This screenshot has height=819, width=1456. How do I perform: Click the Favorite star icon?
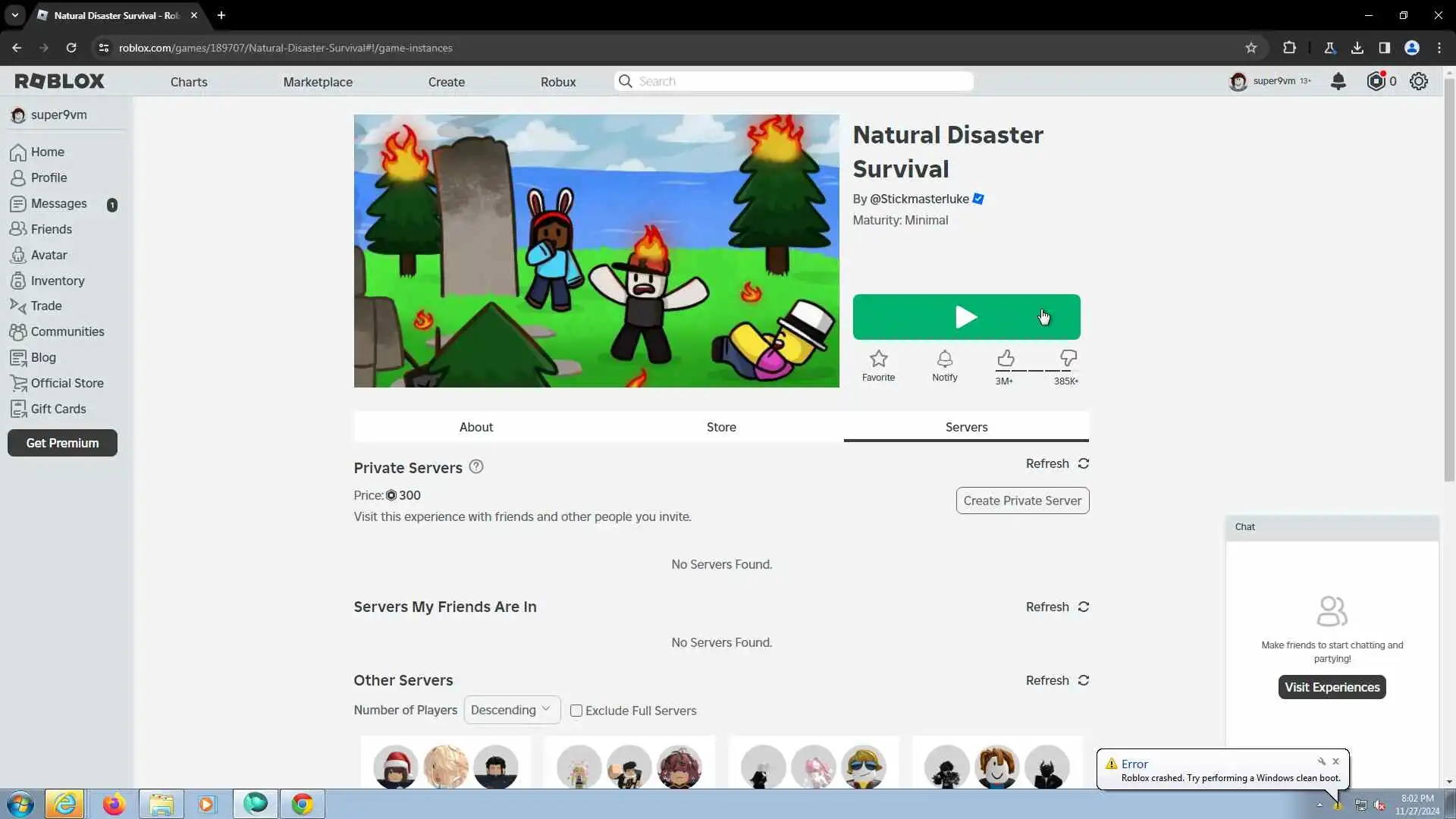pyautogui.click(x=878, y=359)
